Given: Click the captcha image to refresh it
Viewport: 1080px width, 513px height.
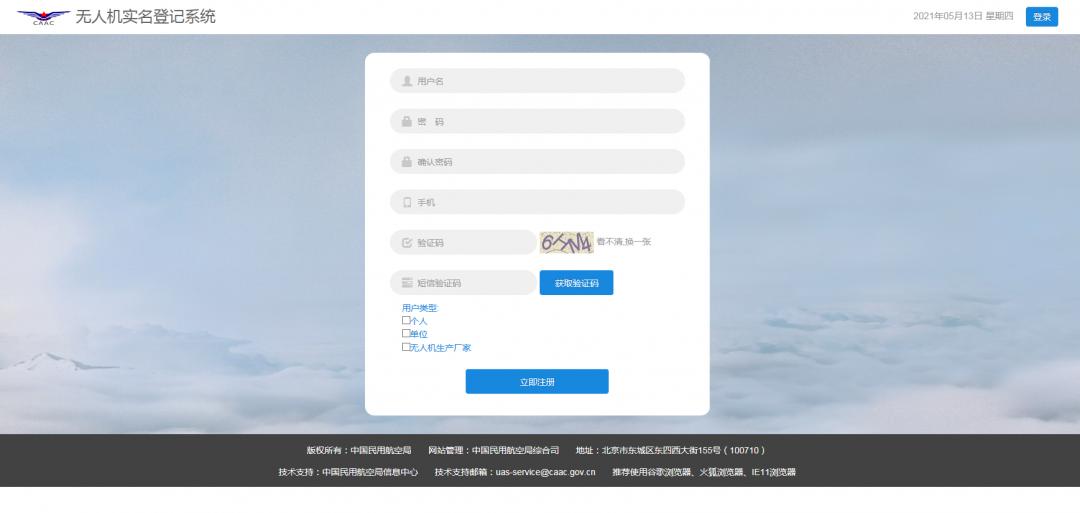Looking at the screenshot, I should click(566, 242).
